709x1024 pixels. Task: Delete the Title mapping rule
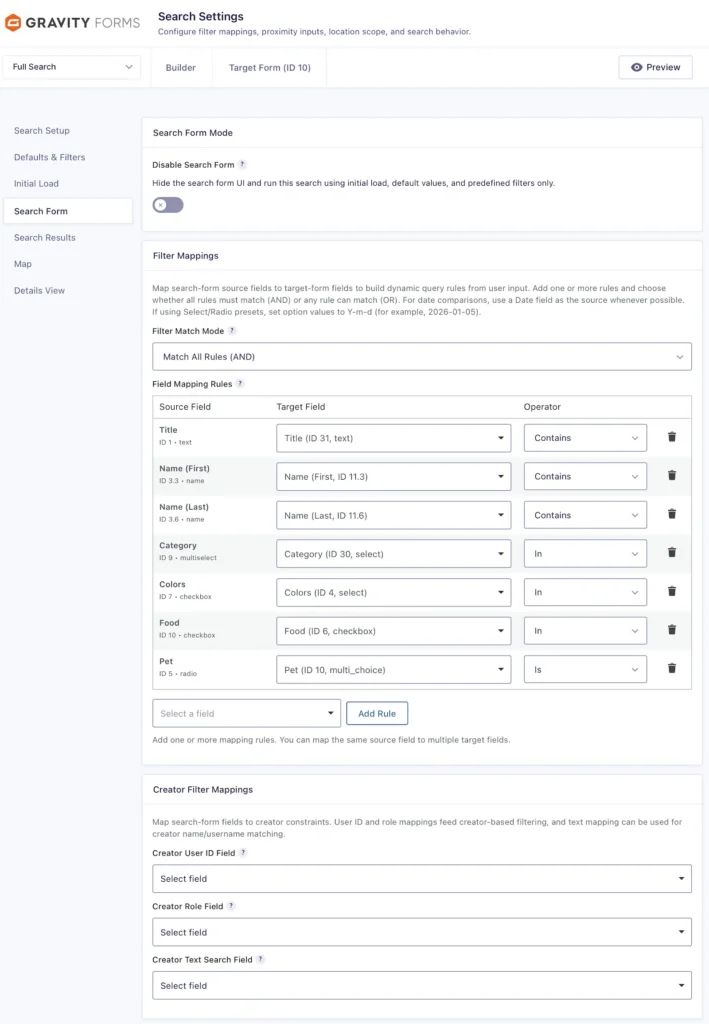click(672, 437)
